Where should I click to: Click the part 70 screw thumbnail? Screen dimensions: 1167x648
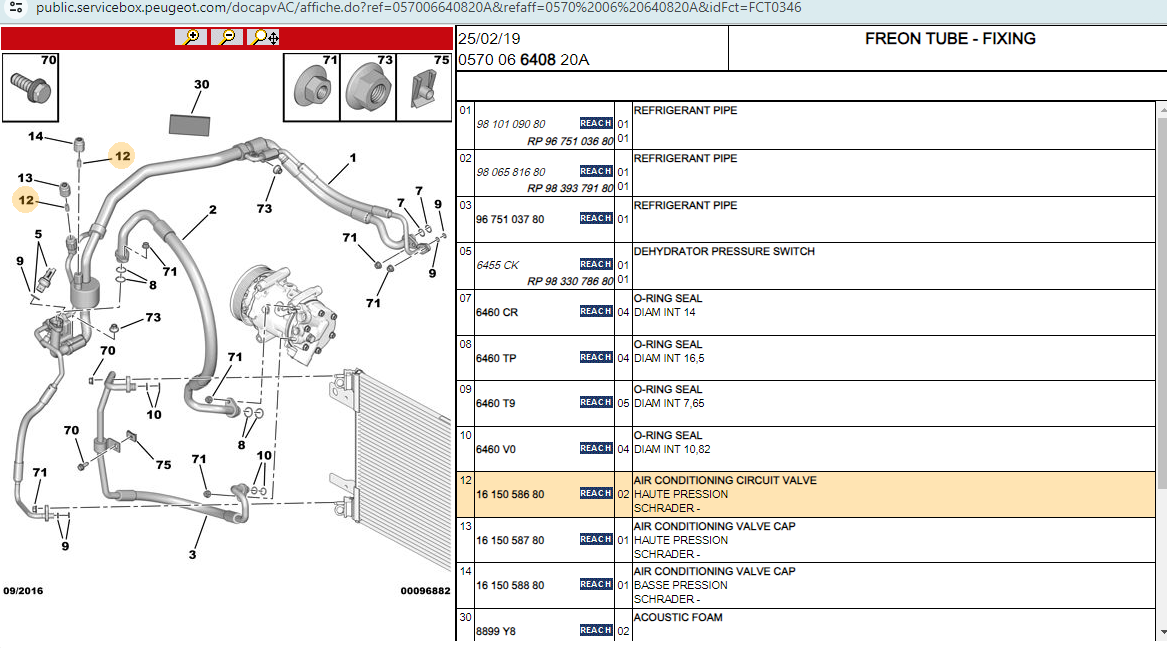click(x=31, y=87)
